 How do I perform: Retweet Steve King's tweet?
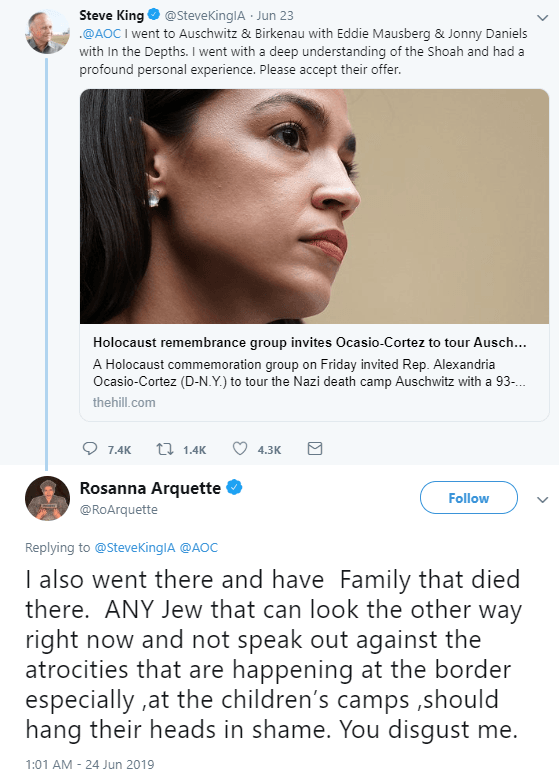(x=165, y=449)
